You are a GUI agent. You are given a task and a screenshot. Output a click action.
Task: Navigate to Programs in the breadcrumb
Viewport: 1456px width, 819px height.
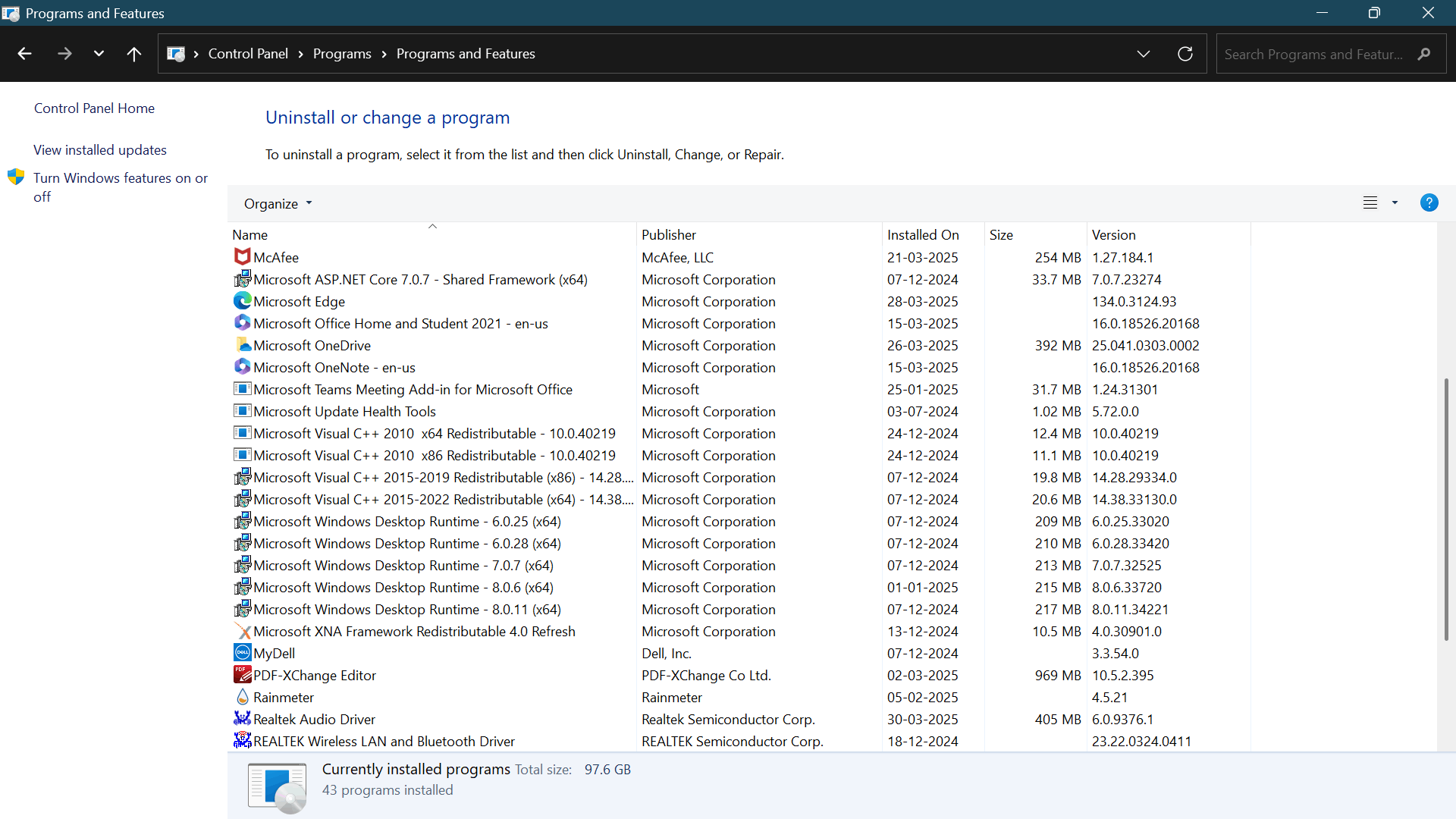pyautogui.click(x=341, y=53)
